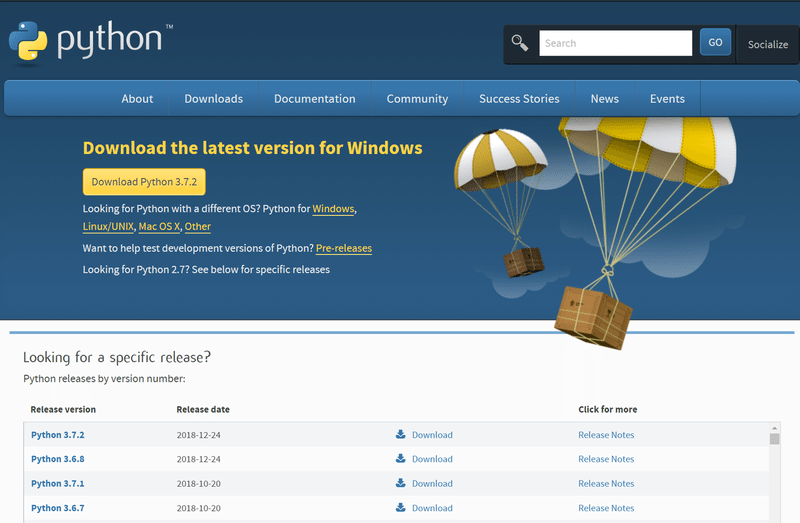
Task: Follow the Linux/UNIX link
Action: (x=108, y=227)
